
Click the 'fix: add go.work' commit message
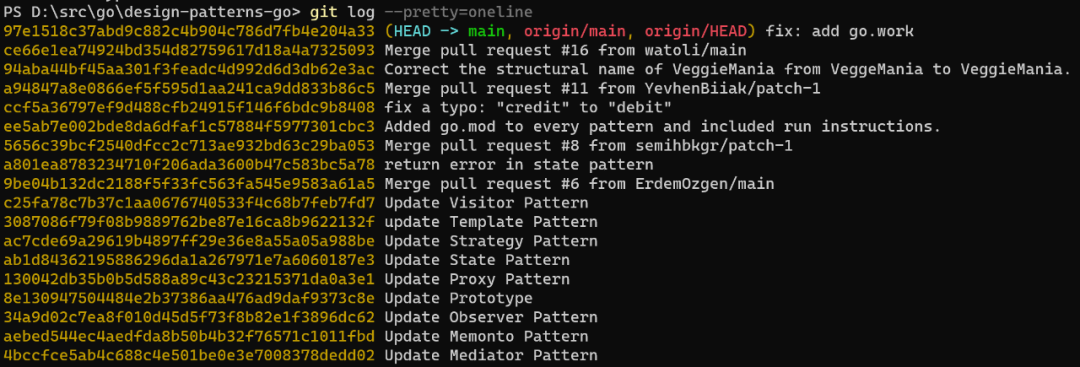[x=840, y=31]
